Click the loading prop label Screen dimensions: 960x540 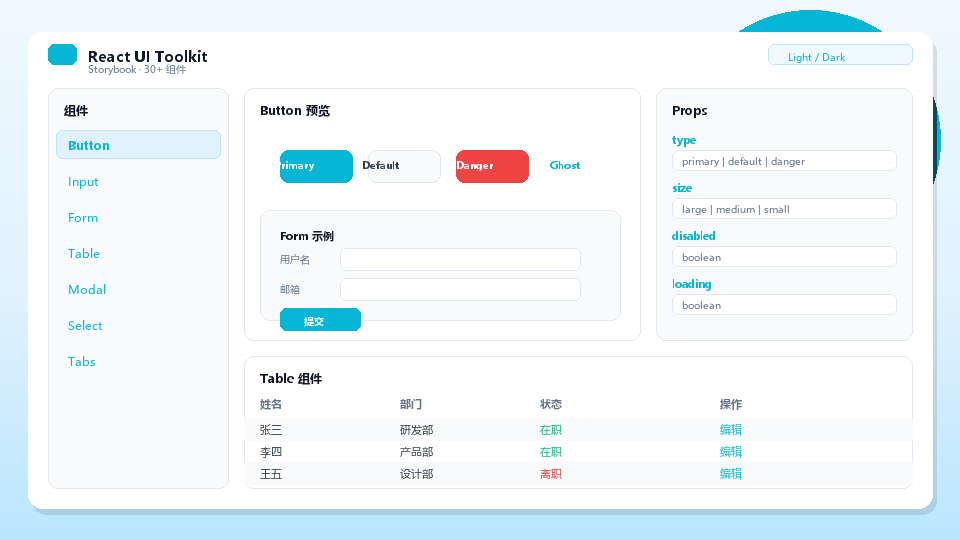point(692,284)
